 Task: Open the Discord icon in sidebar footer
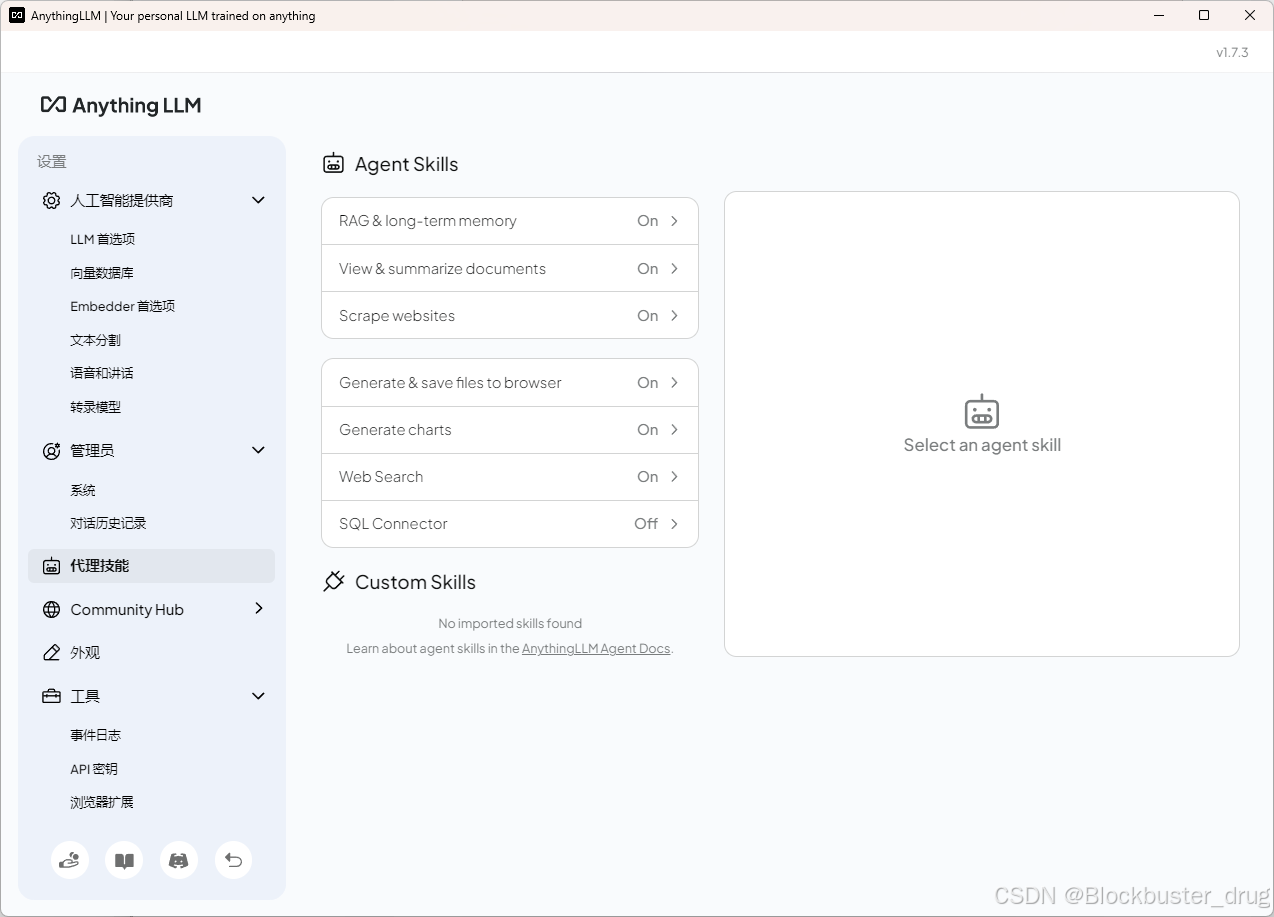point(179,860)
